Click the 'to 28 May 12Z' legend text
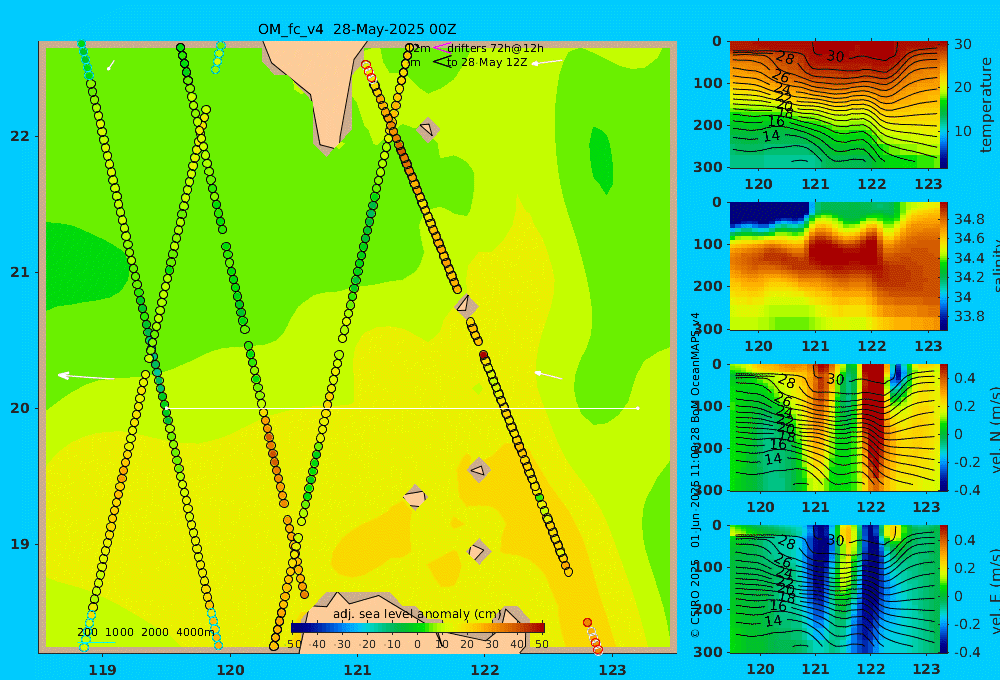Image resolution: width=1000 pixels, height=680 pixels. click(x=487, y=63)
